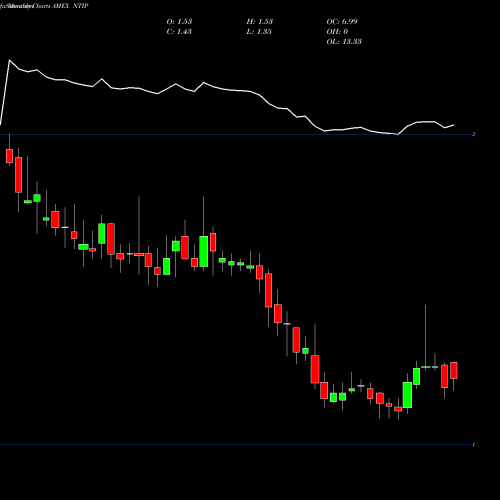Click the "AMEX NTIP" chart title

(70, 6)
